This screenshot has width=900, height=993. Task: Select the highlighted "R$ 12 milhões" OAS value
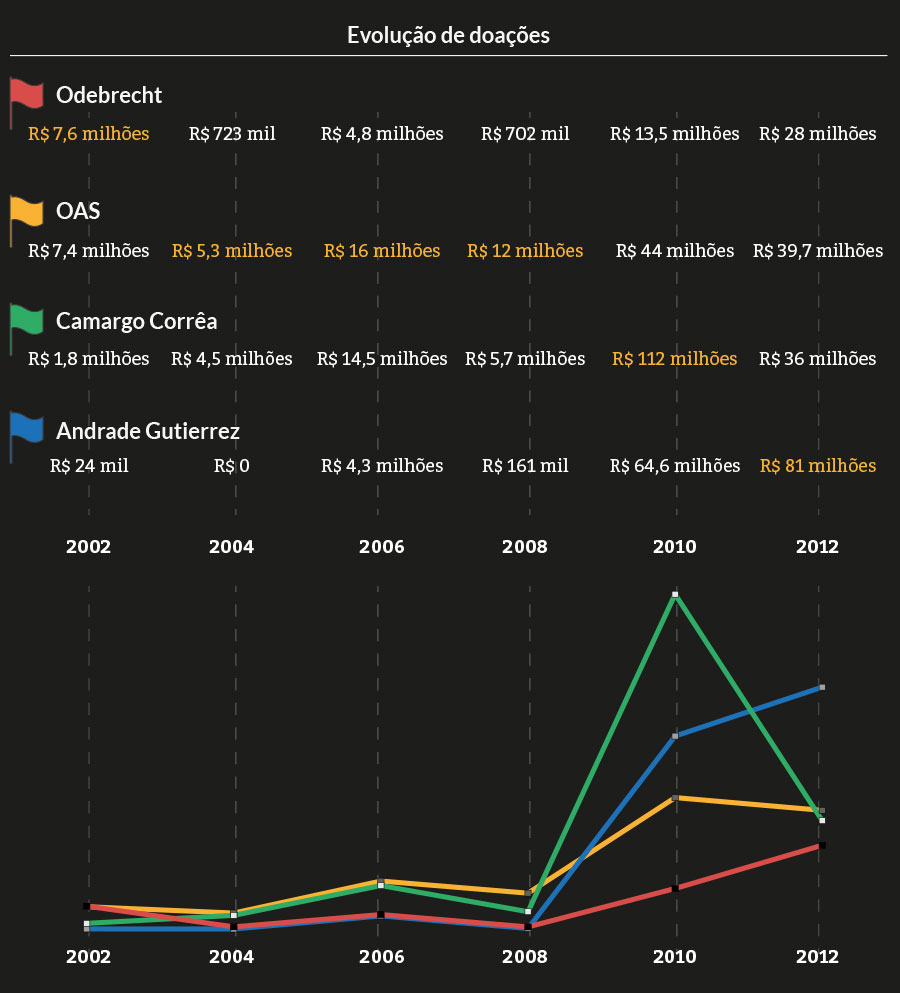[525, 251]
